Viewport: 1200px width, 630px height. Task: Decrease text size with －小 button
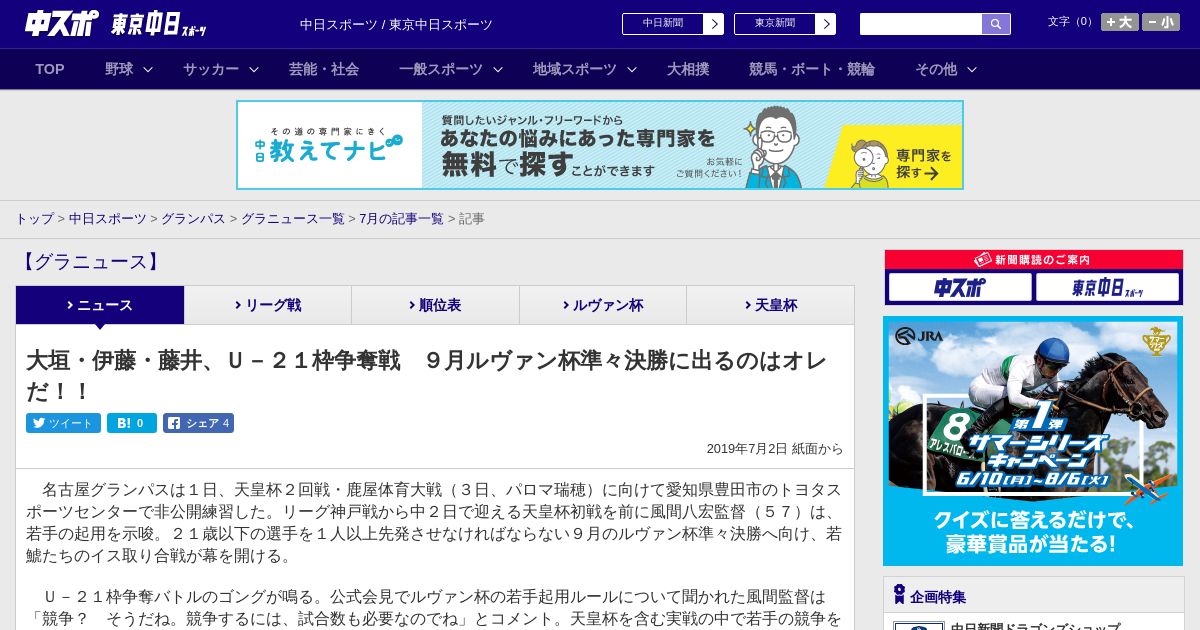[1161, 22]
